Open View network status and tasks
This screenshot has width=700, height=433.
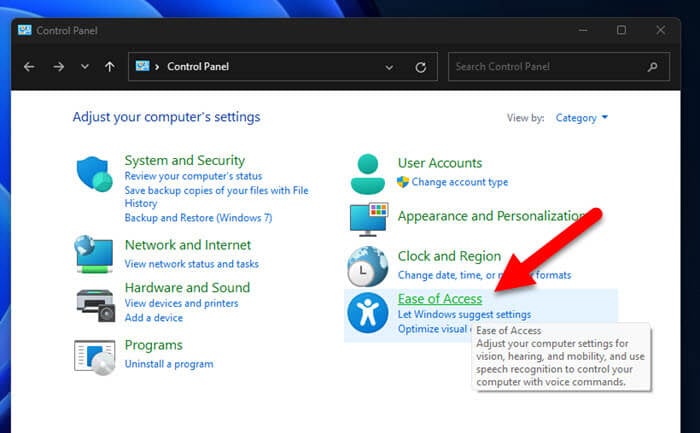click(x=192, y=264)
